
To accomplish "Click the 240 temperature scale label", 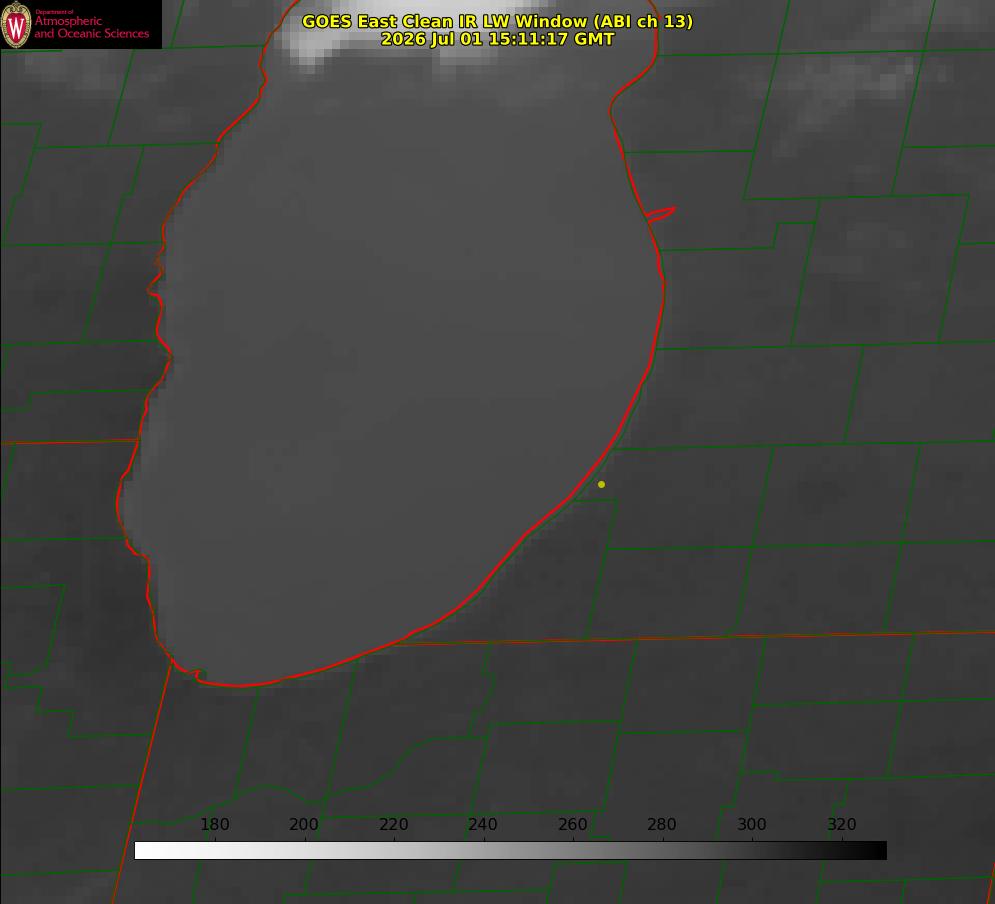I will [x=483, y=824].
